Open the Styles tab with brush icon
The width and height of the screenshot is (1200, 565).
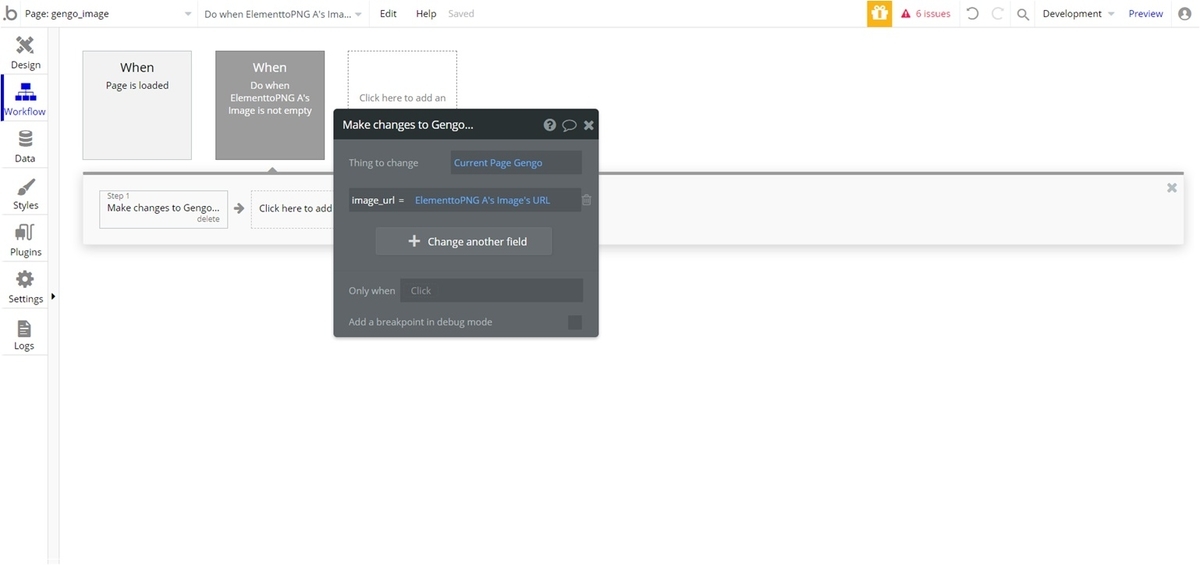tap(25, 193)
